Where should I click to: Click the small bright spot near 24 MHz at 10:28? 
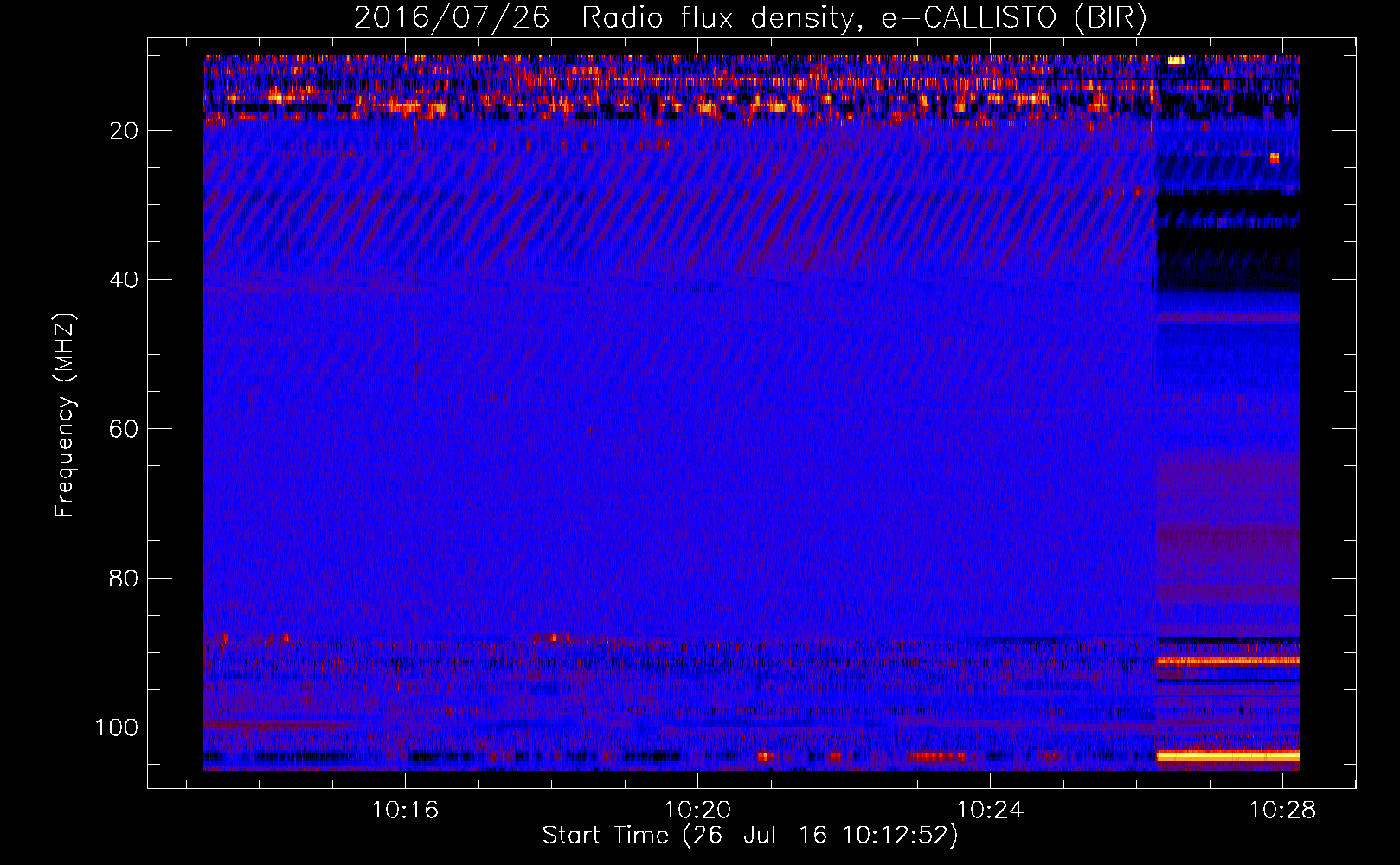pos(1274,158)
